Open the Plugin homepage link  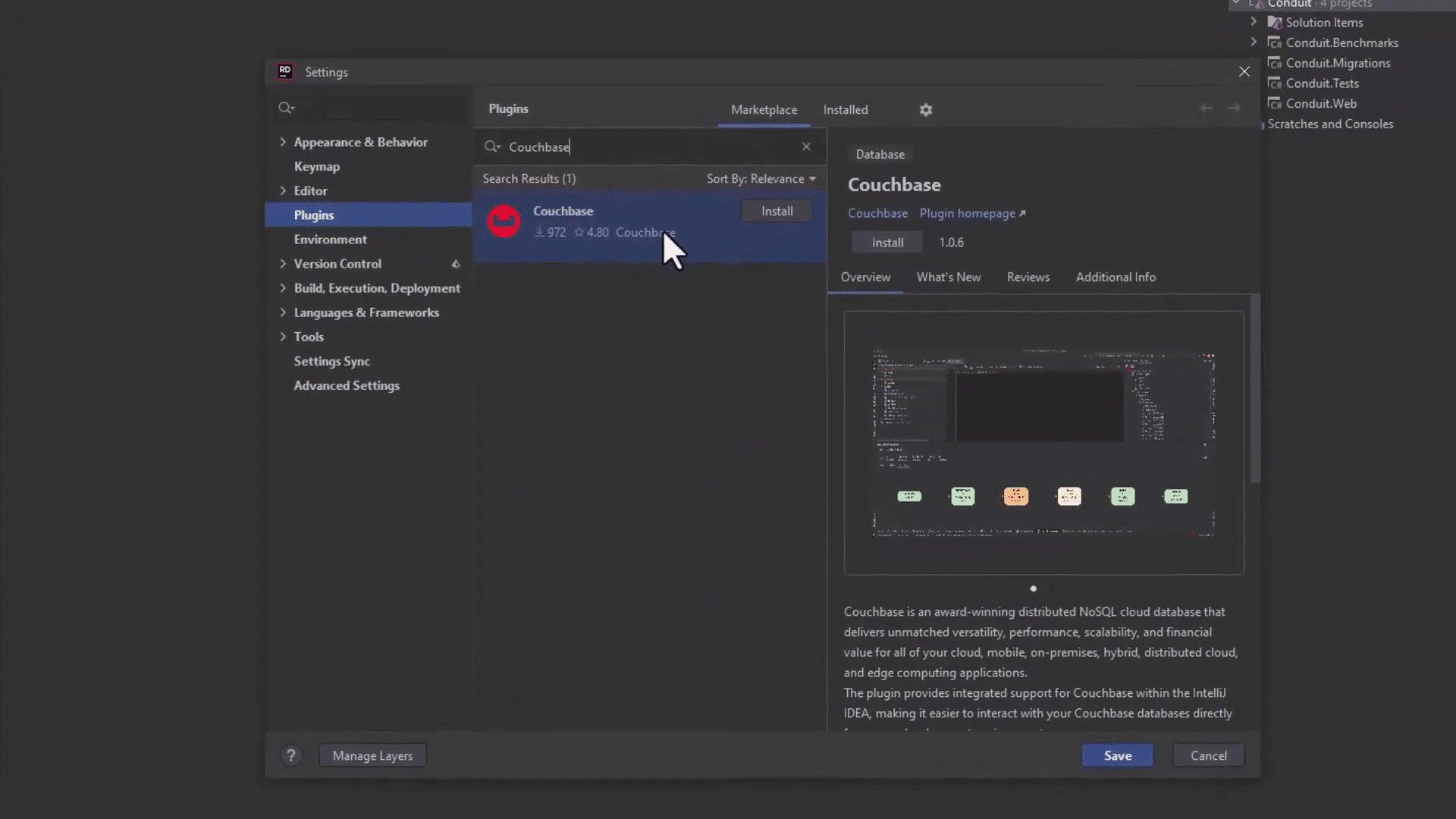[967, 213]
